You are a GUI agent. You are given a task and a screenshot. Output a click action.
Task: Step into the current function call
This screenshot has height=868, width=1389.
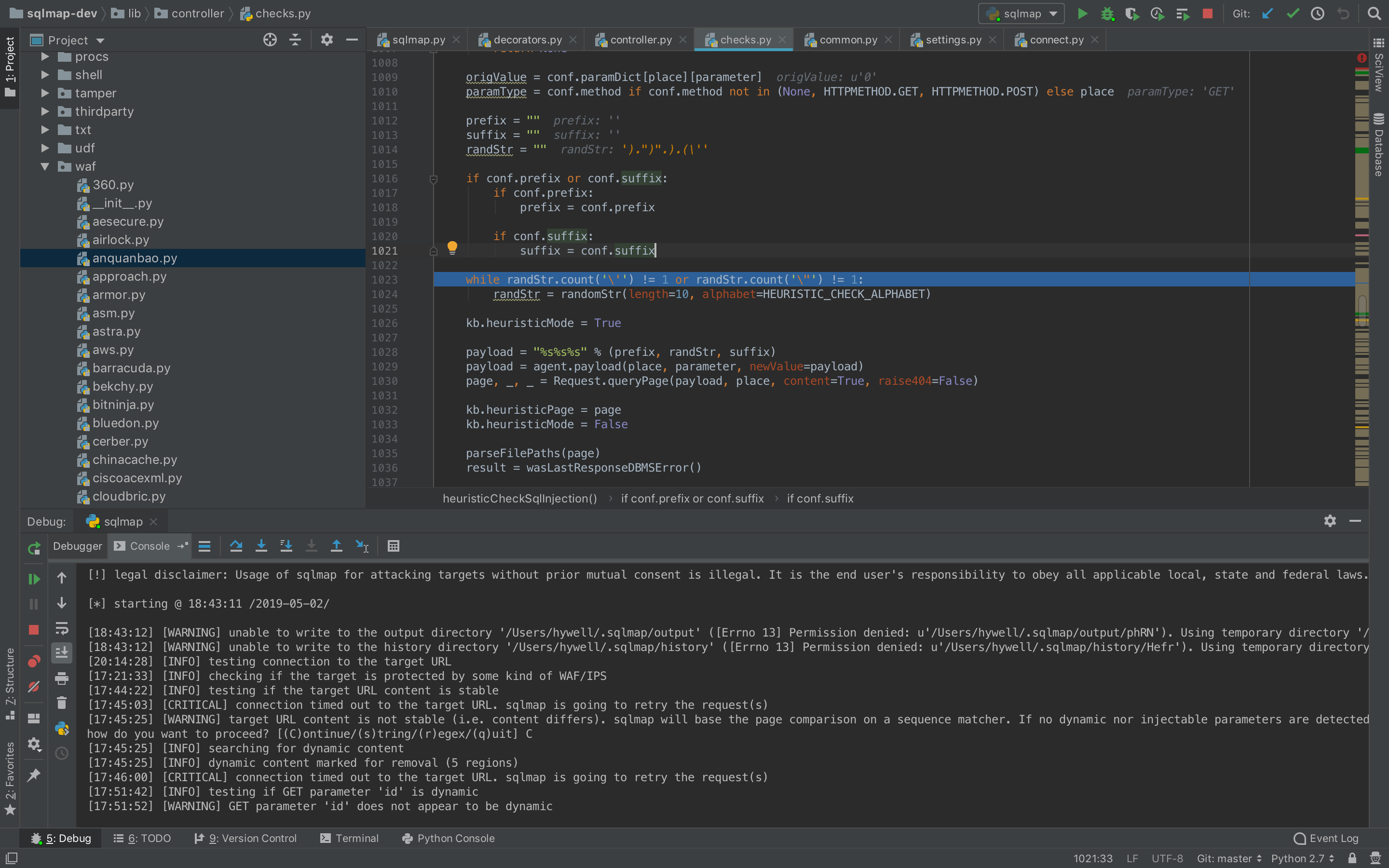(x=261, y=546)
